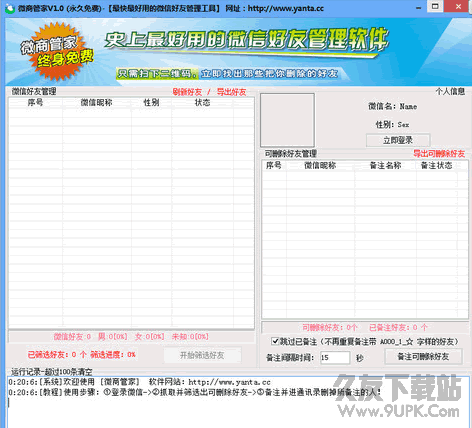Image resolution: width=472 pixels, height=428 pixels.
Task: Click the [教程]使用步骤 log line
Action: tap(195, 392)
